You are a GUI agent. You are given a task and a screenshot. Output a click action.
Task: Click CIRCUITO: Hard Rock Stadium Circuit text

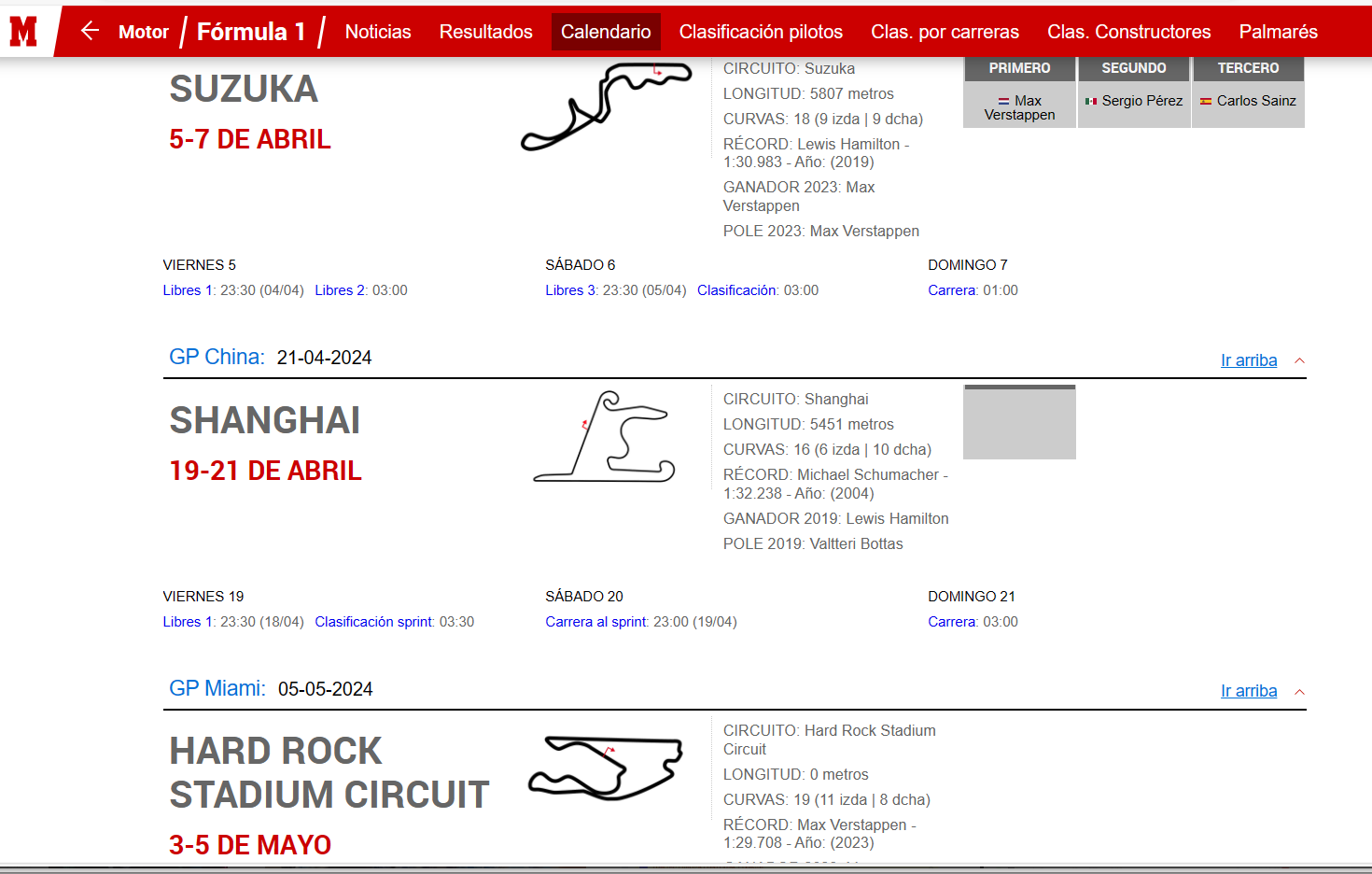[x=830, y=740]
